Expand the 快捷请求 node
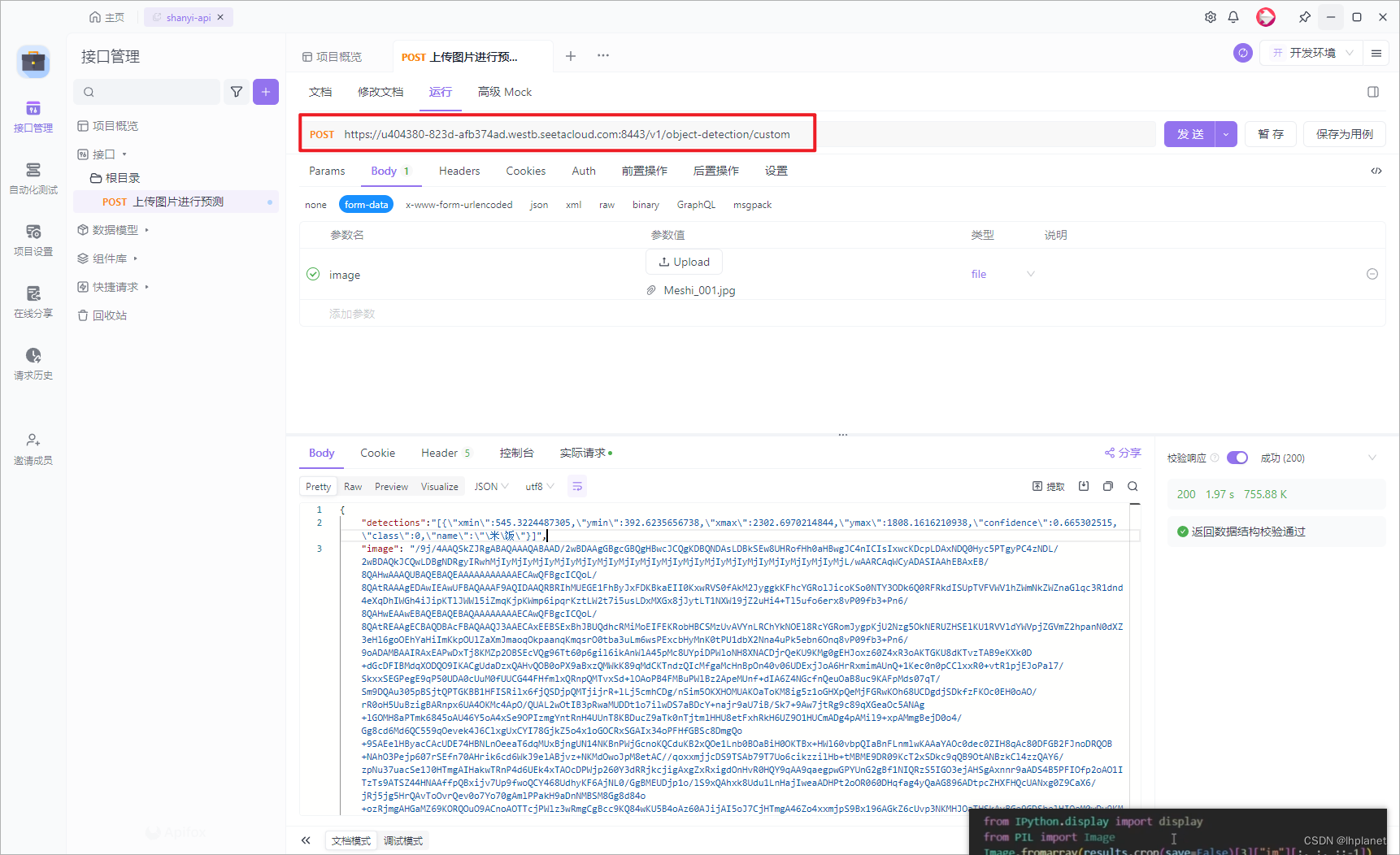Screen dimensions: 1400x855 (113, 287)
